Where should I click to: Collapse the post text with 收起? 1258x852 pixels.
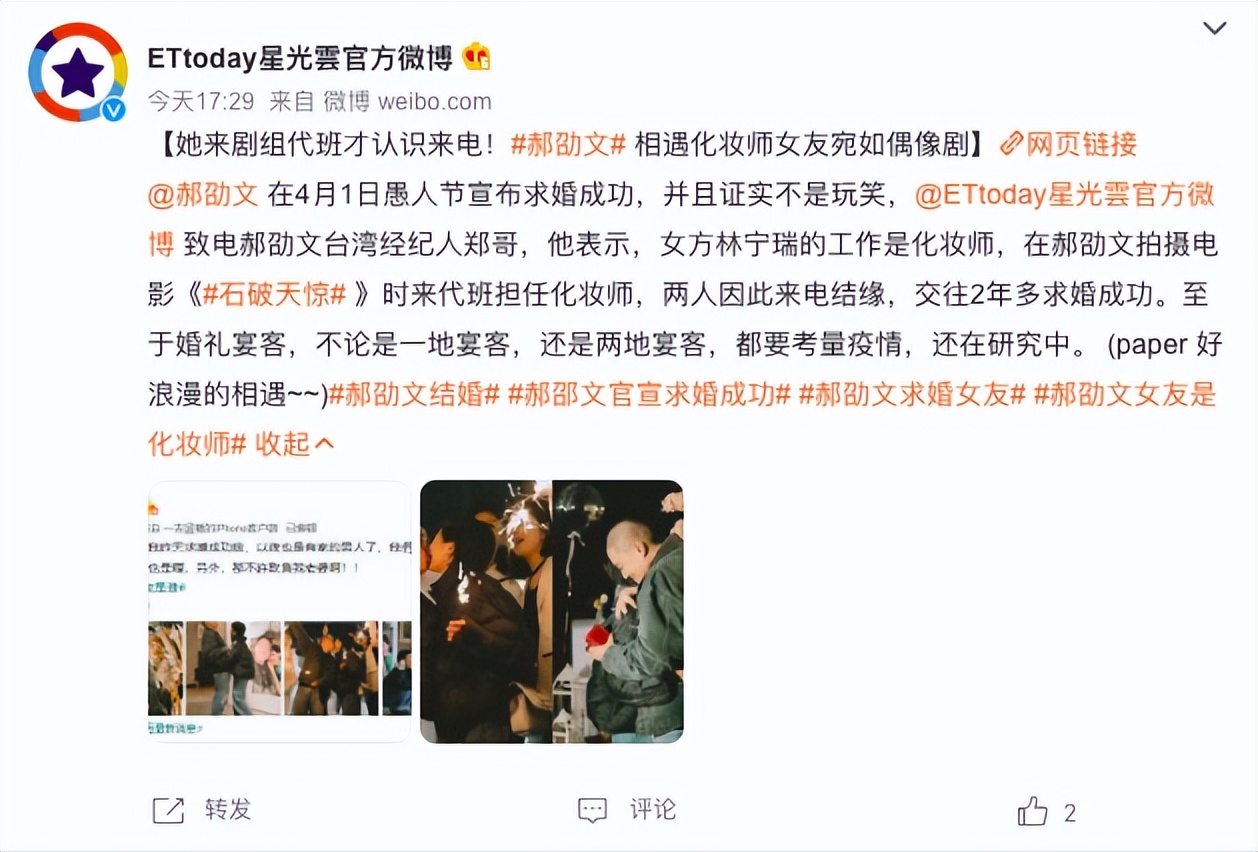(x=294, y=443)
